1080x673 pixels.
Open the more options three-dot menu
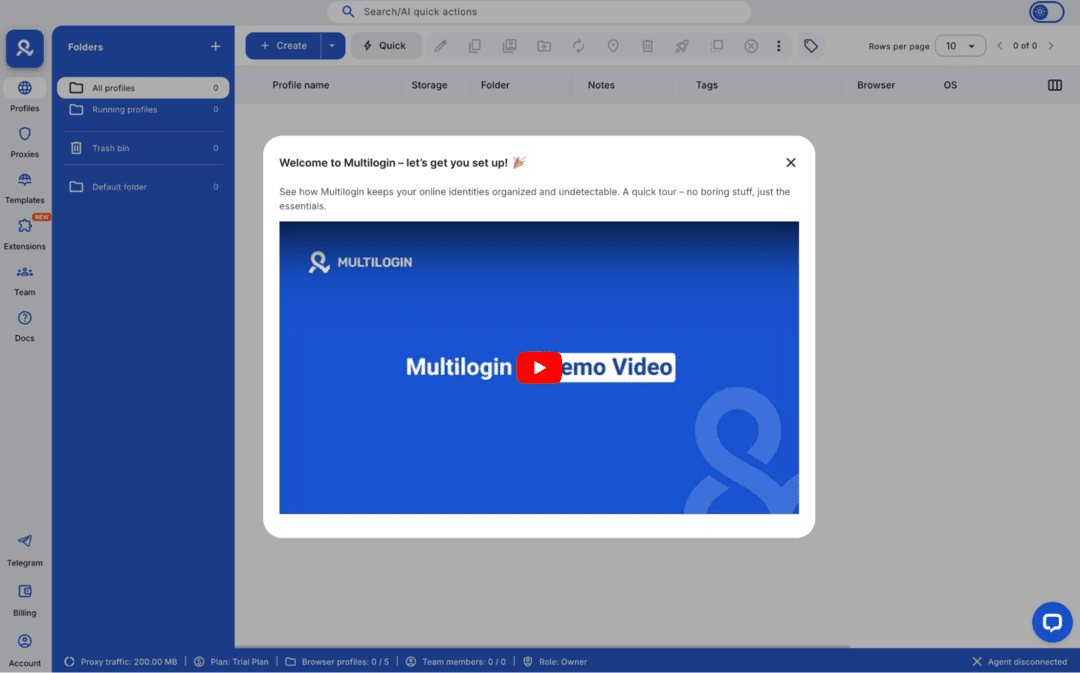pyautogui.click(x=779, y=46)
